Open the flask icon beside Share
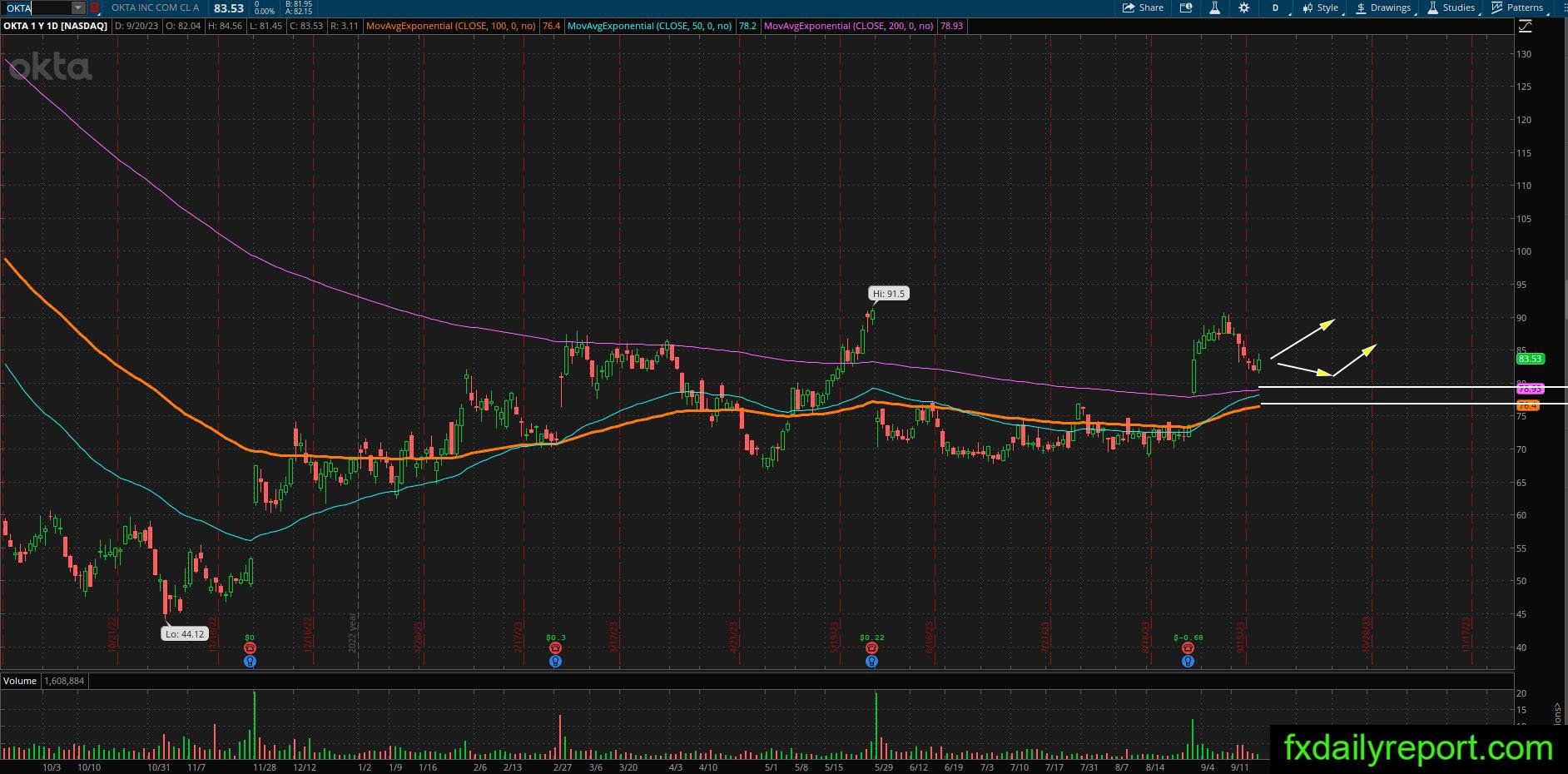This screenshot has width=1568, height=774. tap(1214, 7)
